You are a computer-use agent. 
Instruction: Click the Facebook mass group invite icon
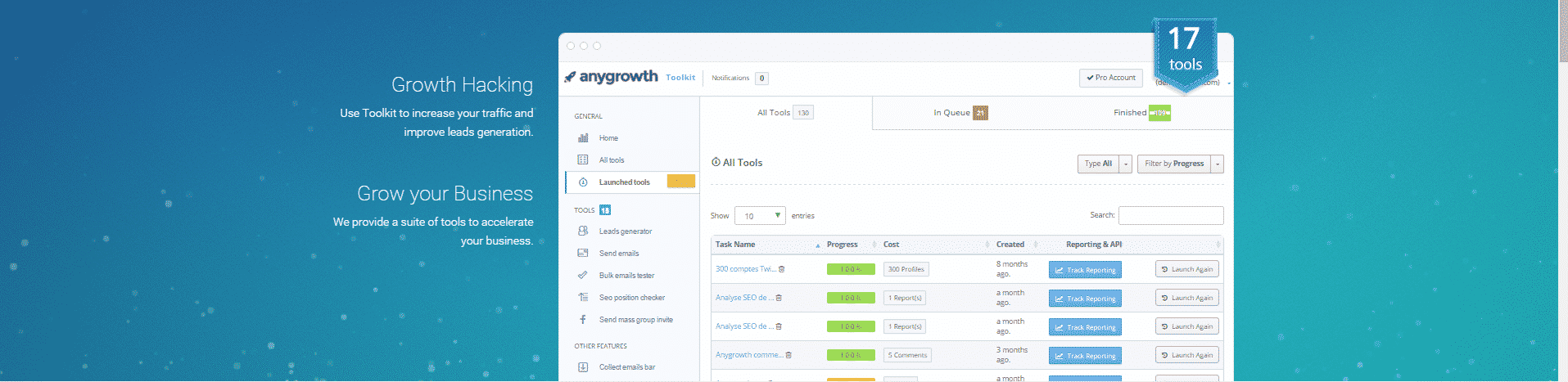[583, 320]
